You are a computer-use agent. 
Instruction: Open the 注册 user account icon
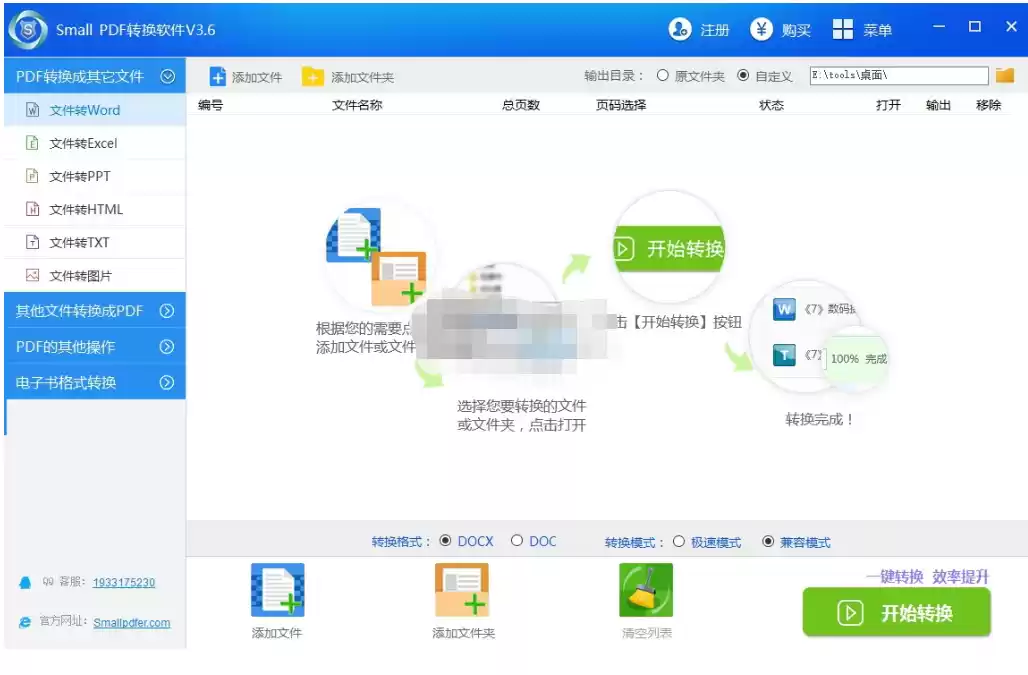(681, 29)
